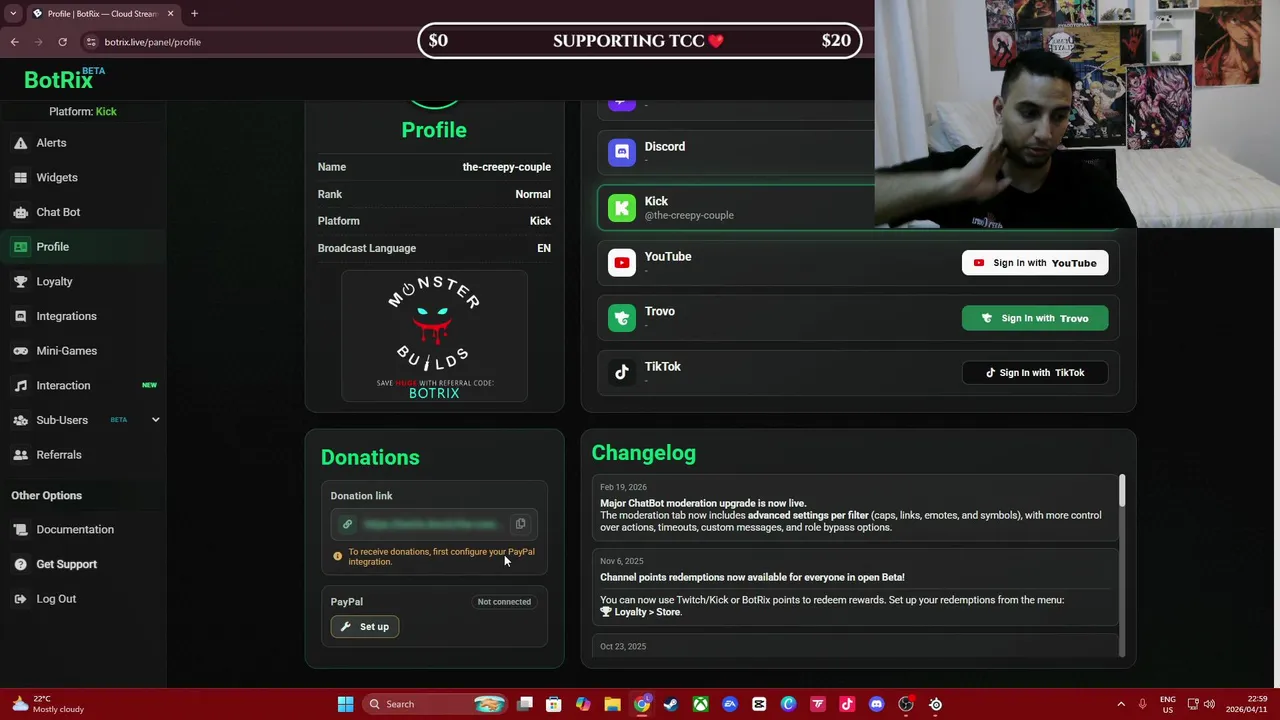Open Loyalty trophy icon
The height and width of the screenshot is (720, 1280).
(20, 282)
